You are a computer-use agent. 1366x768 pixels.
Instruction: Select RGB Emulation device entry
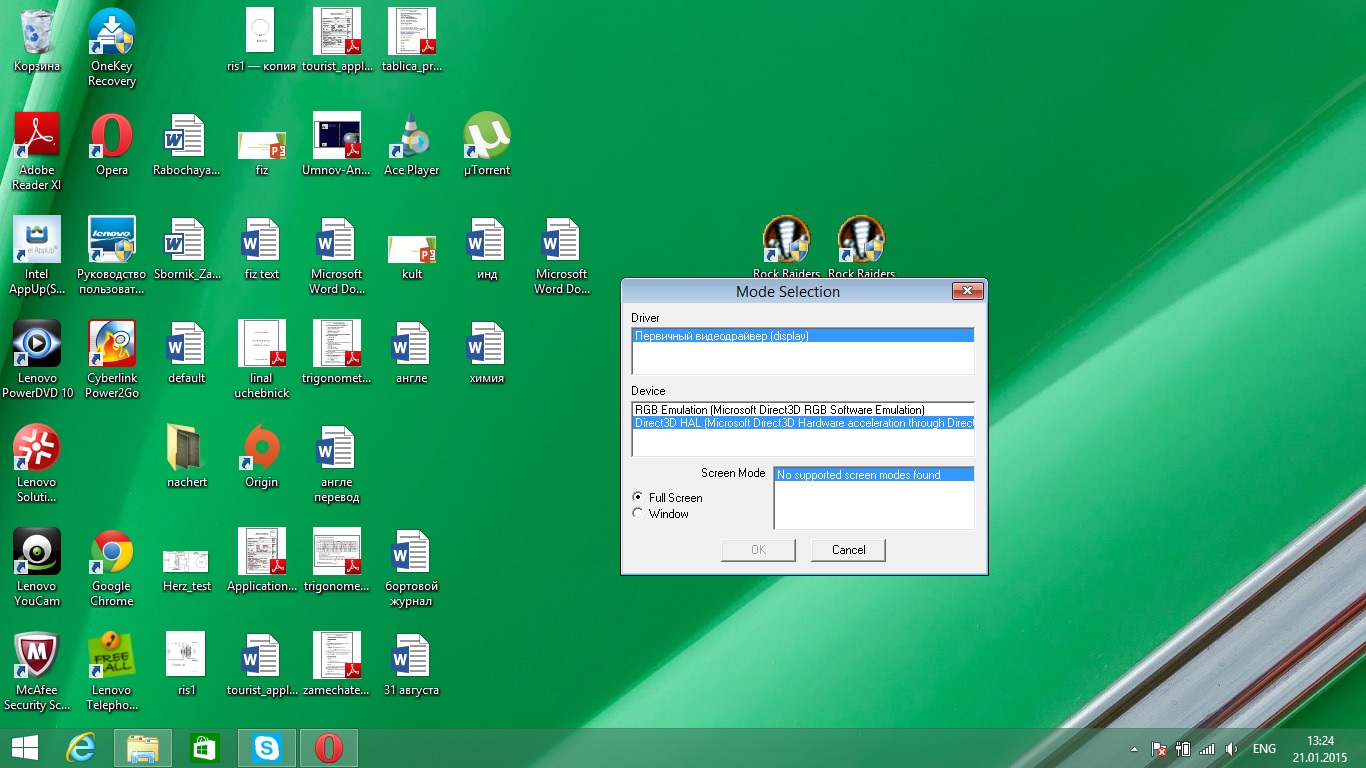pyautogui.click(x=803, y=410)
